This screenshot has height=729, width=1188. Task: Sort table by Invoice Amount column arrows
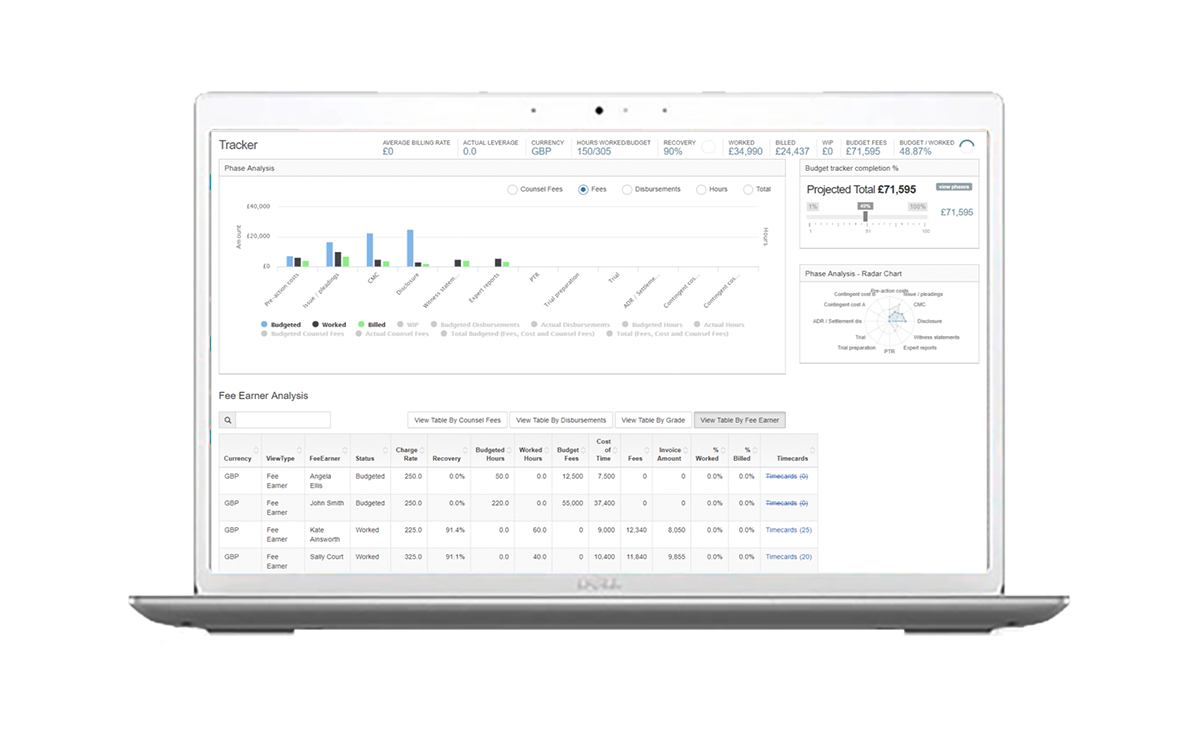[686, 451]
